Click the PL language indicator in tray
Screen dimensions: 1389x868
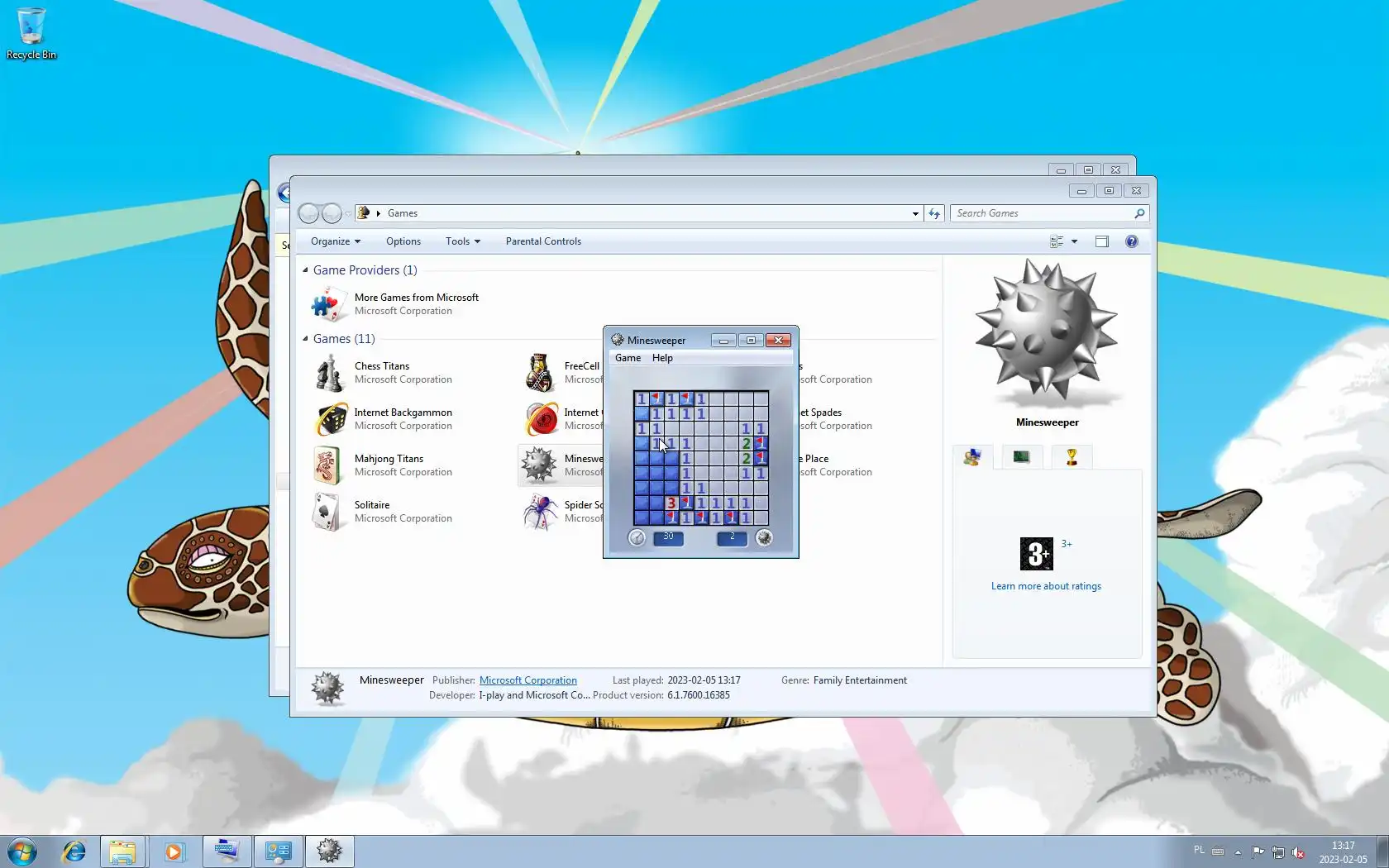pos(1200,850)
